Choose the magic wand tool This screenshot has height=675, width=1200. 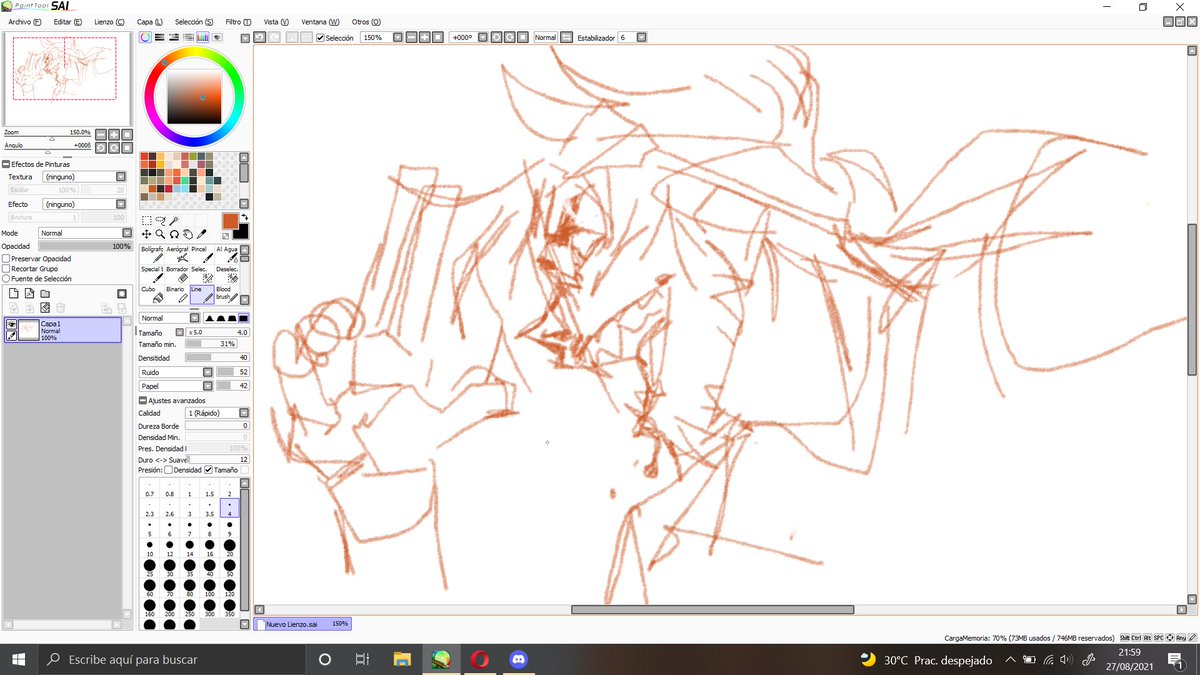(173, 220)
